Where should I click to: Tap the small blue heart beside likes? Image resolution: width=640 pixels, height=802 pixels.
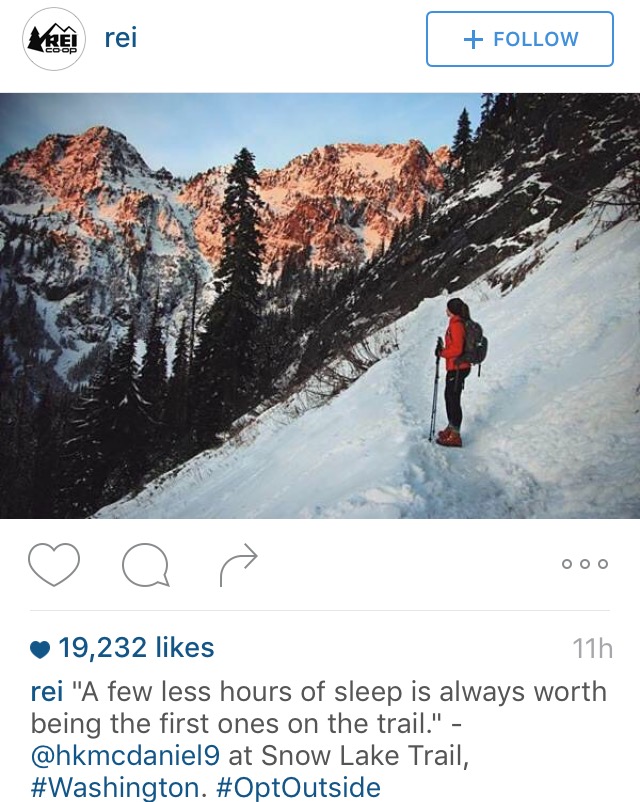(x=40, y=649)
